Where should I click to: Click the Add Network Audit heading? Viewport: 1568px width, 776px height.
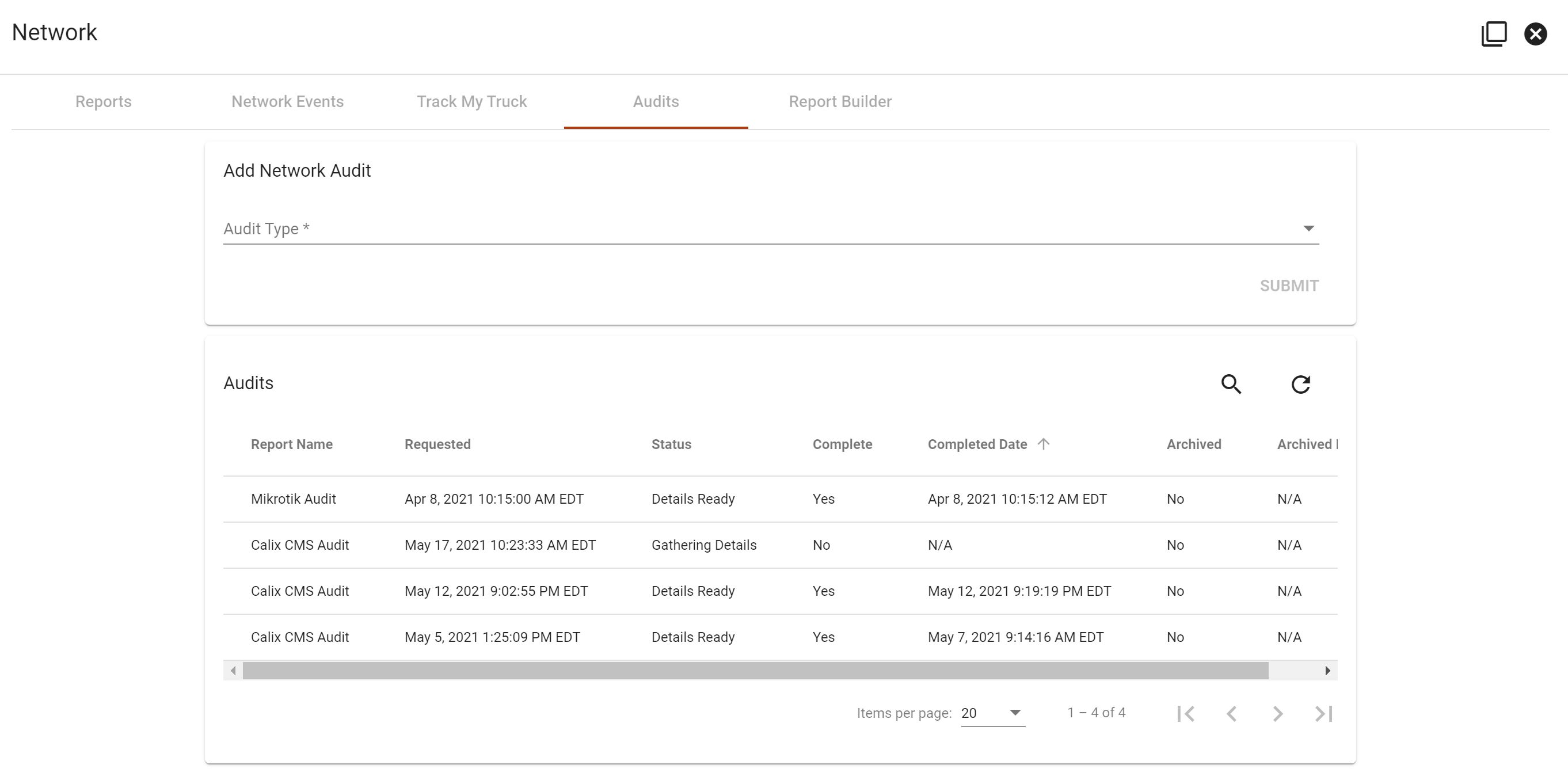click(297, 170)
